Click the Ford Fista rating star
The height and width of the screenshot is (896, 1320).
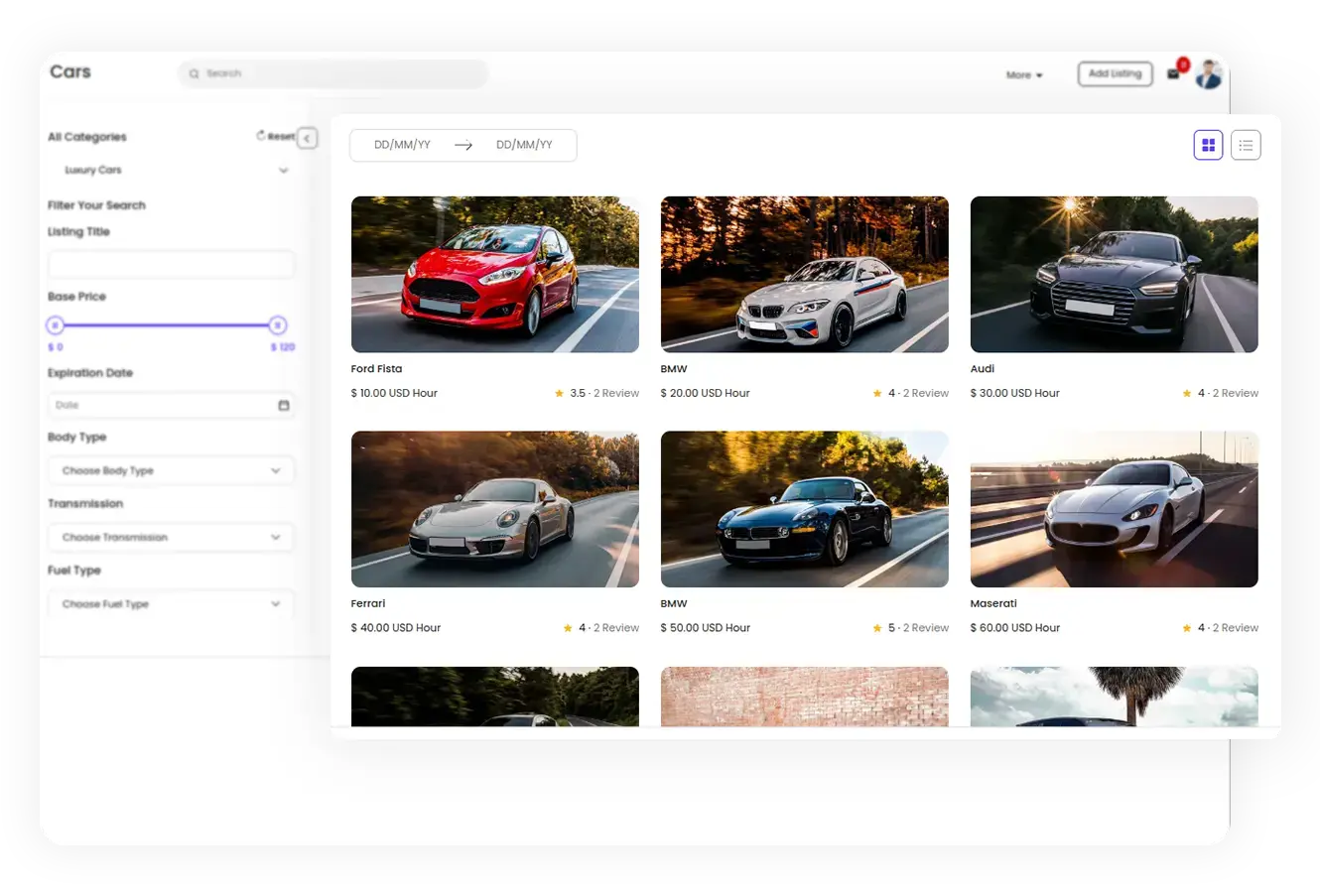[560, 393]
